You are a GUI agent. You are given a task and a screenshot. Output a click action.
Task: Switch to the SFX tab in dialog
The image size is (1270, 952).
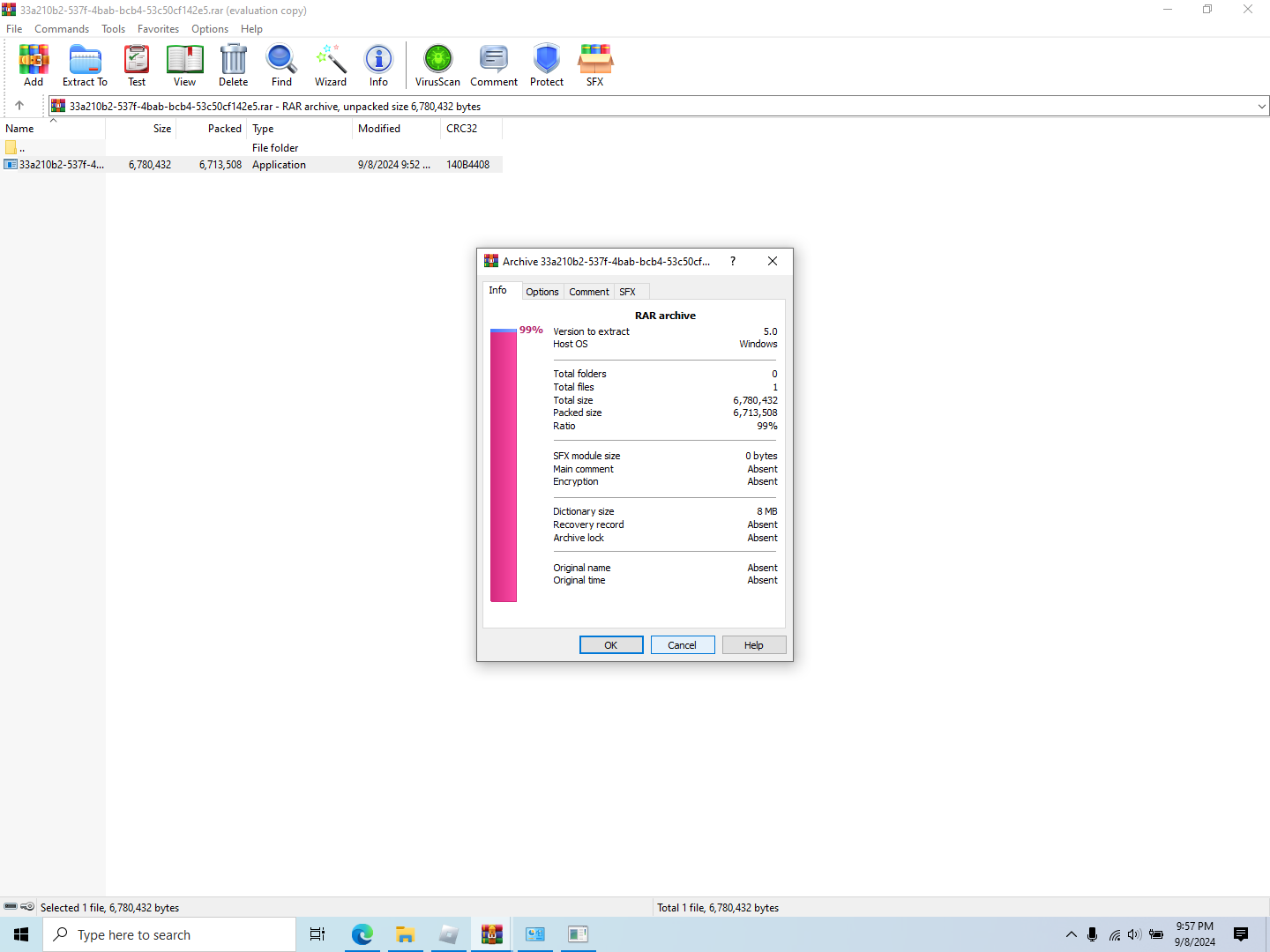pyautogui.click(x=627, y=292)
